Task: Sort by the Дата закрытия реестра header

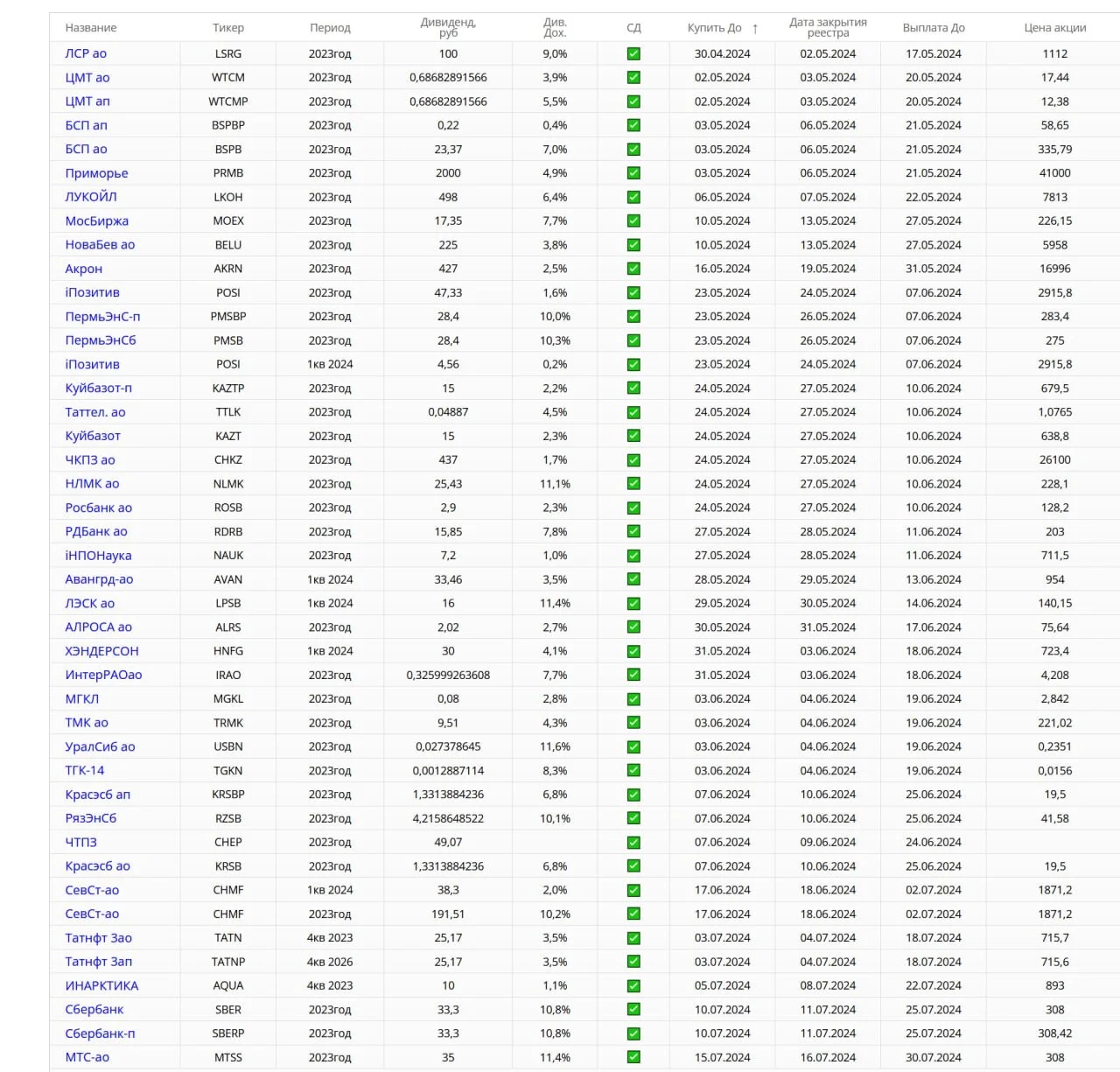Action: tap(828, 28)
